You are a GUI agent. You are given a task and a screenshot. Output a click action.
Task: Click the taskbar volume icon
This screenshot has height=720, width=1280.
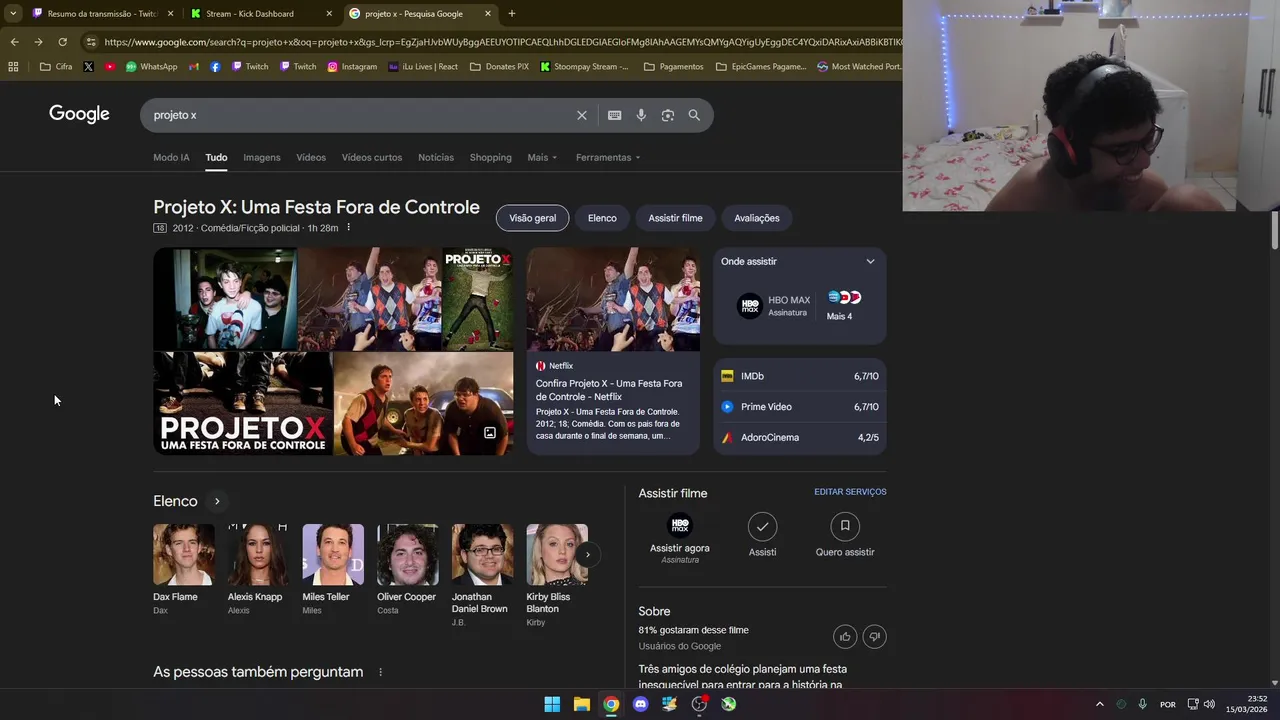(1209, 704)
